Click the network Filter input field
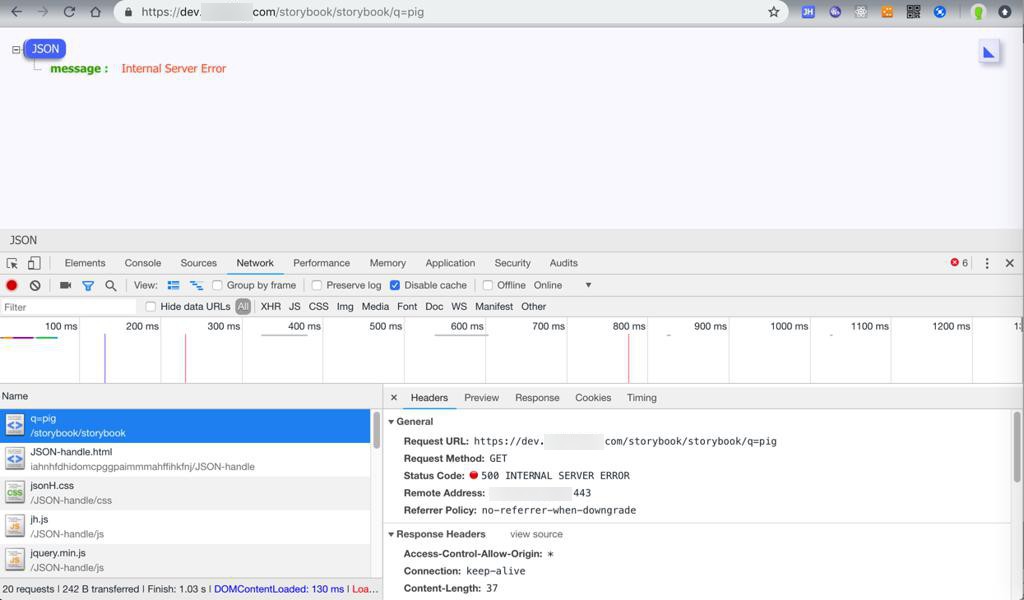 (x=69, y=307)
